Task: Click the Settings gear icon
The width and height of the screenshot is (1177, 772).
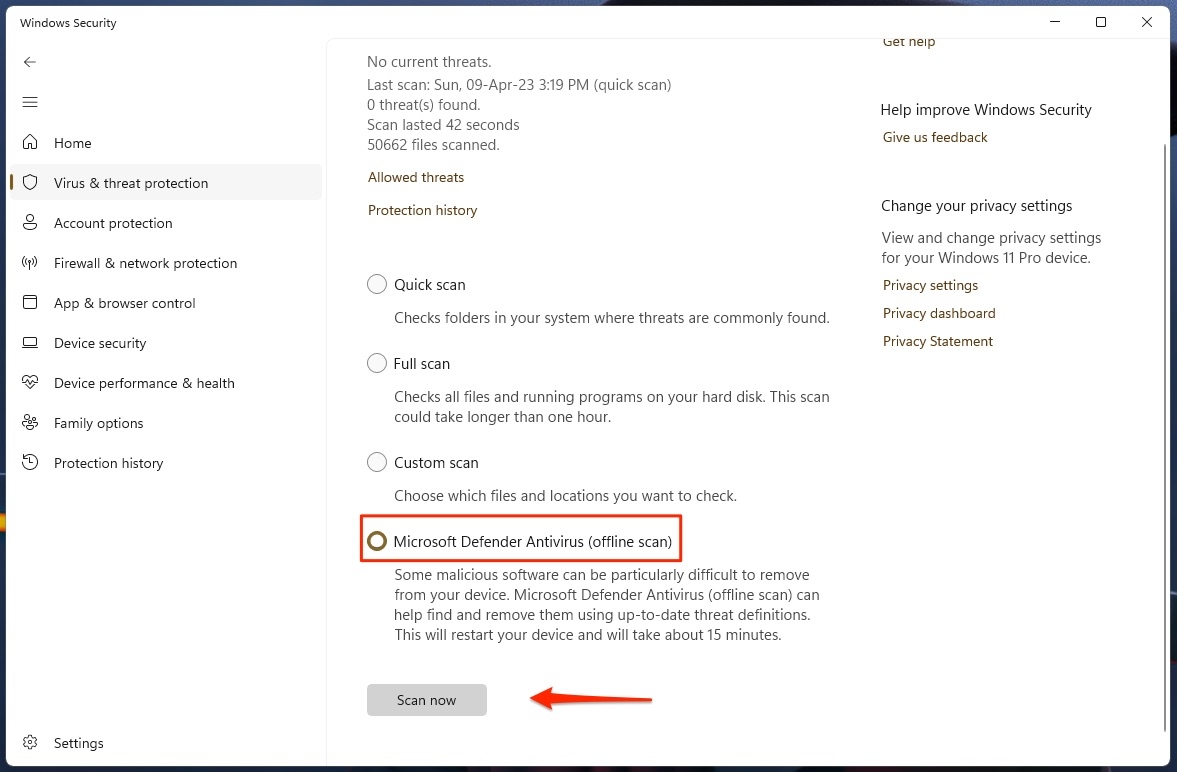Action: (x=30, y=742)
